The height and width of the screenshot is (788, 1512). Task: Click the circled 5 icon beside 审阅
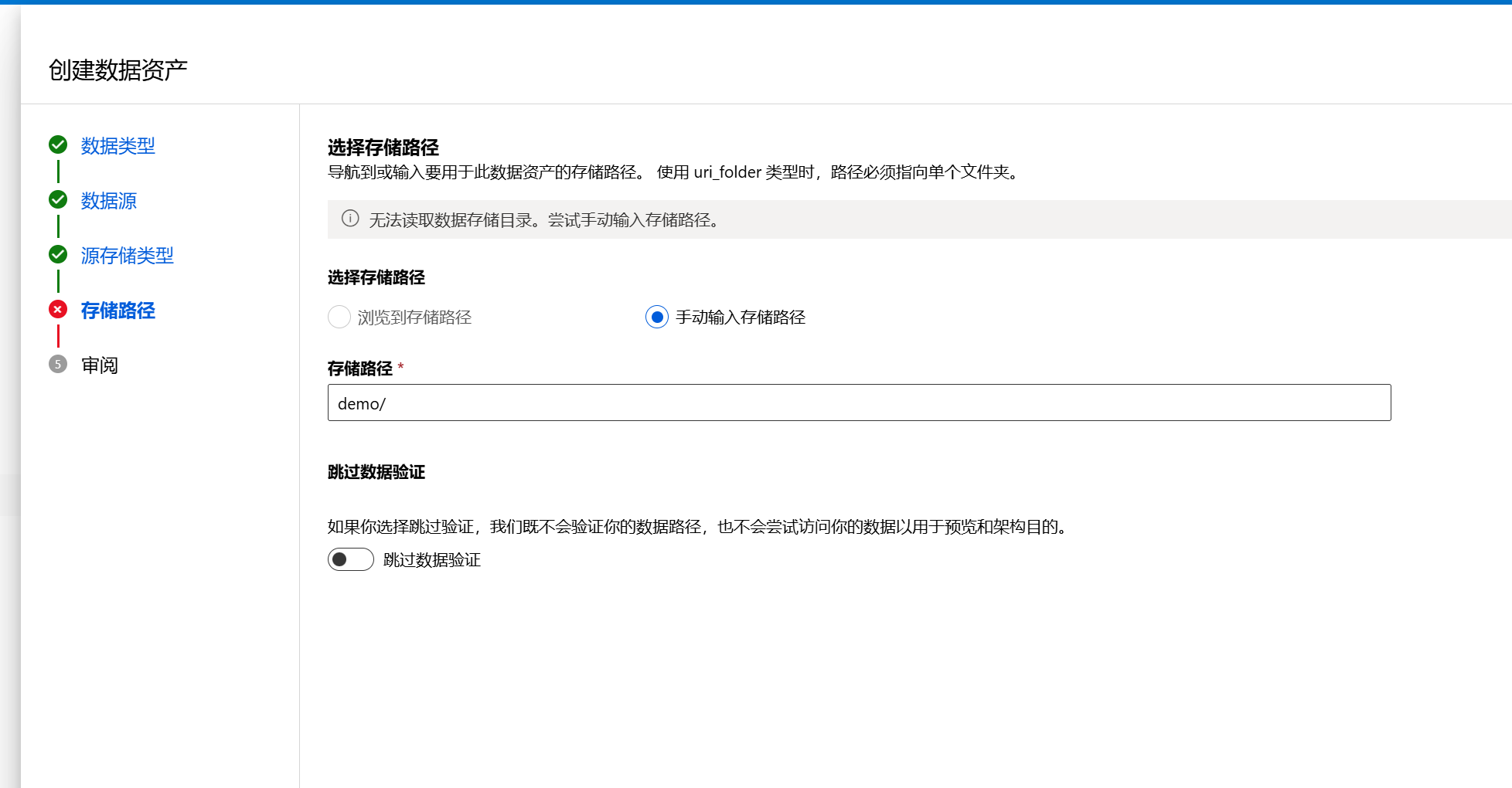click(58, 365)
